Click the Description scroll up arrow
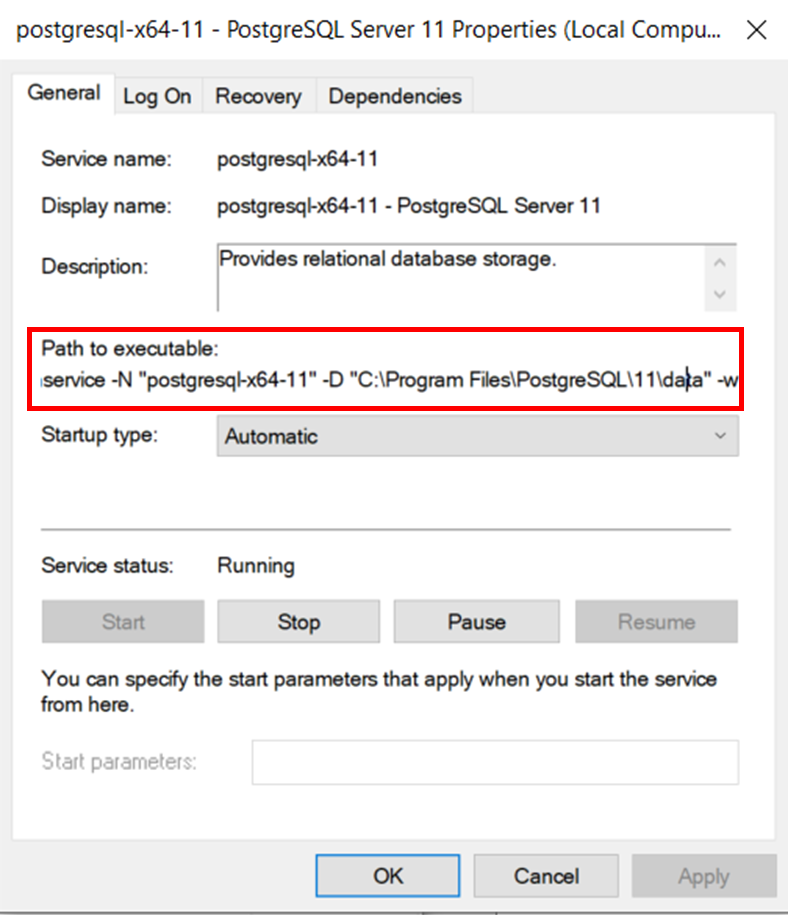The width and height of the screenshot is (788, 915). tap(720, 262)
